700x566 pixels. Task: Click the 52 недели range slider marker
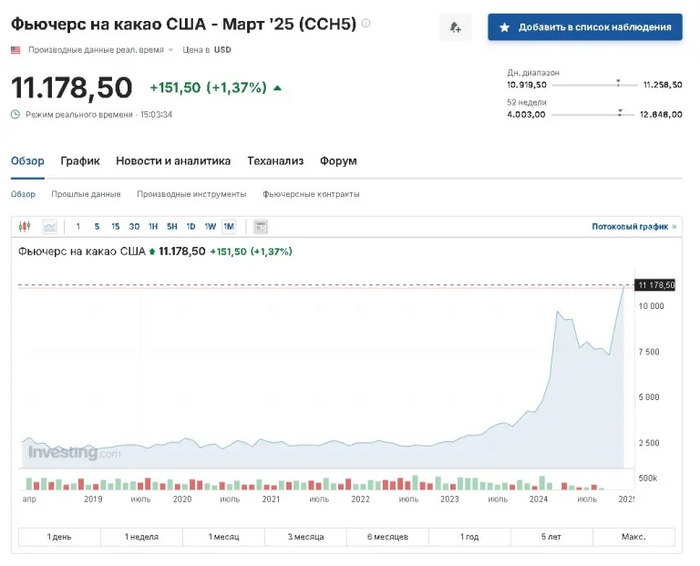coord(620,112)
